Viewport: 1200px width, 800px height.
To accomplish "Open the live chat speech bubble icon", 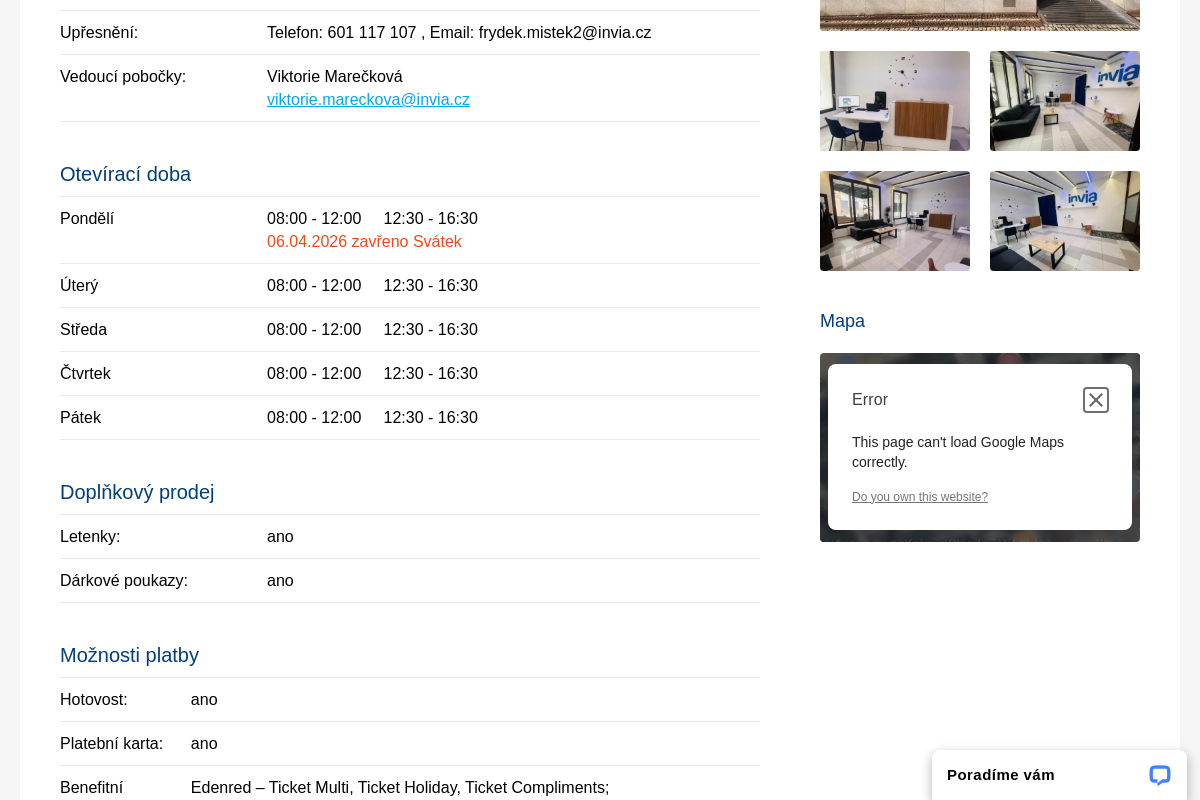I will click(1159, 775).
